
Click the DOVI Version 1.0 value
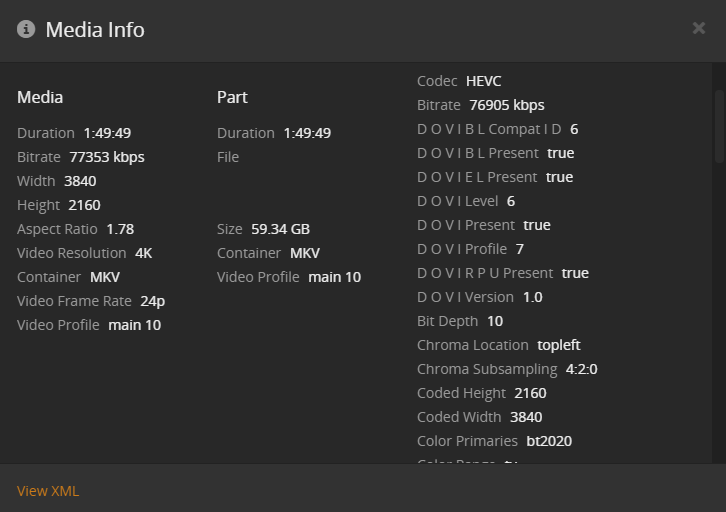tap(534, 297)
